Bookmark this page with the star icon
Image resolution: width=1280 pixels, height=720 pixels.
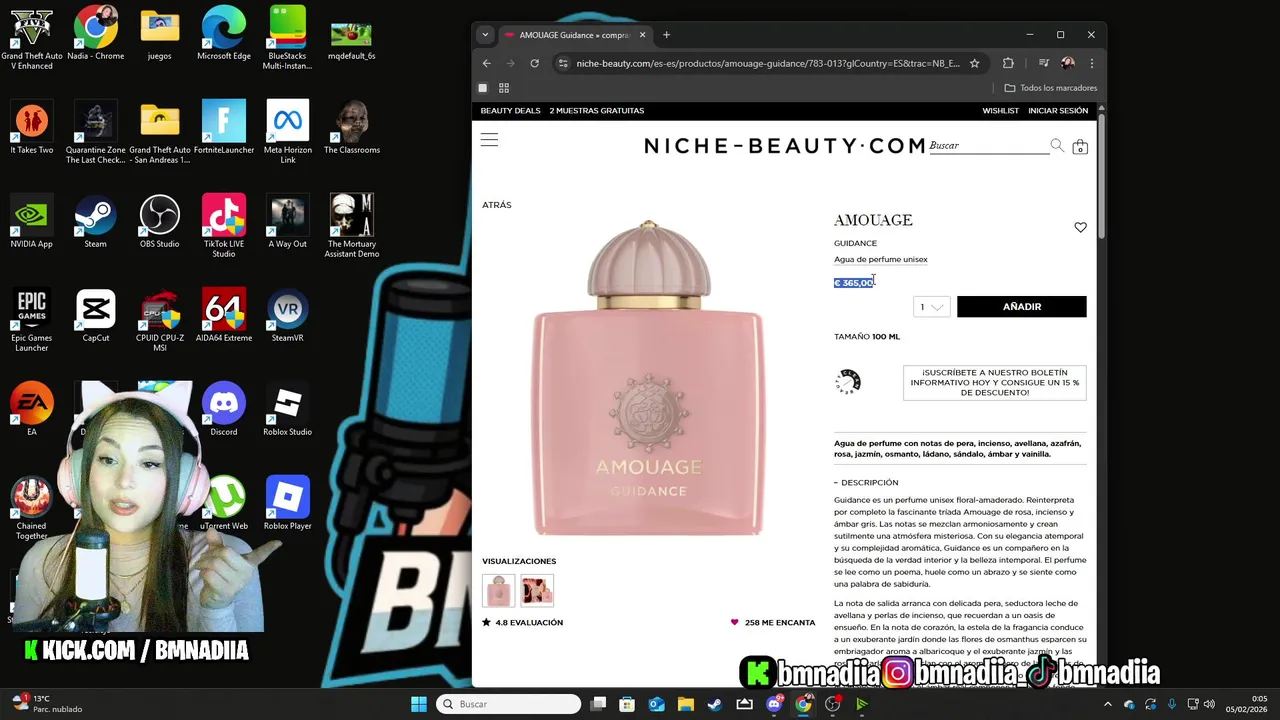(974, 63)
